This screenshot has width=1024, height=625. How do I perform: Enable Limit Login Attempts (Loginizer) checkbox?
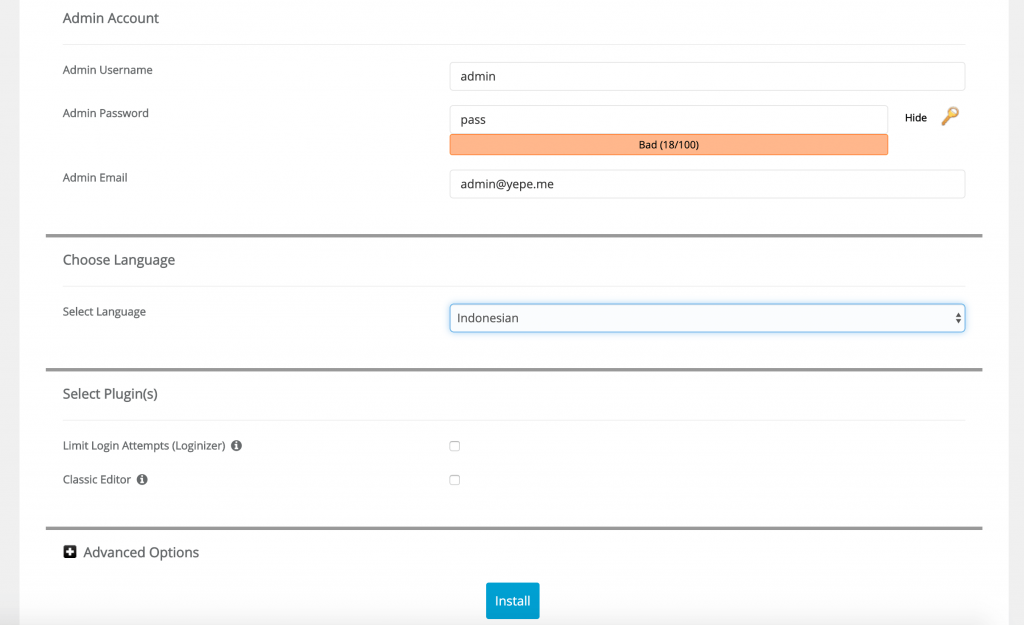(x=455, y=446)
